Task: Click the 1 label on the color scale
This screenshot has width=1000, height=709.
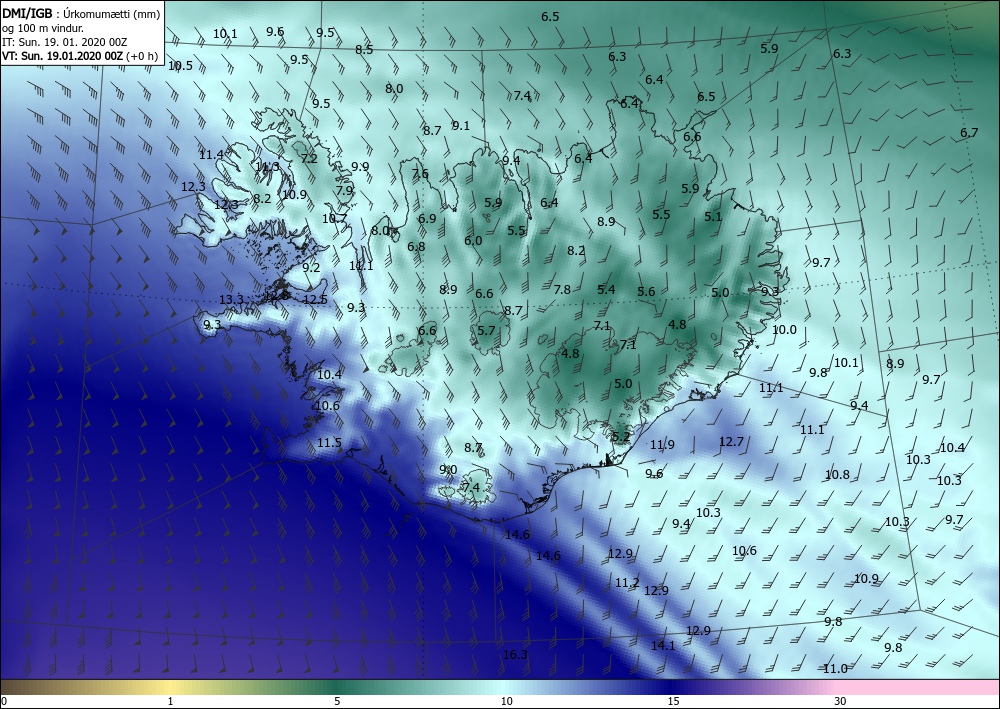Action: point(170,701)
